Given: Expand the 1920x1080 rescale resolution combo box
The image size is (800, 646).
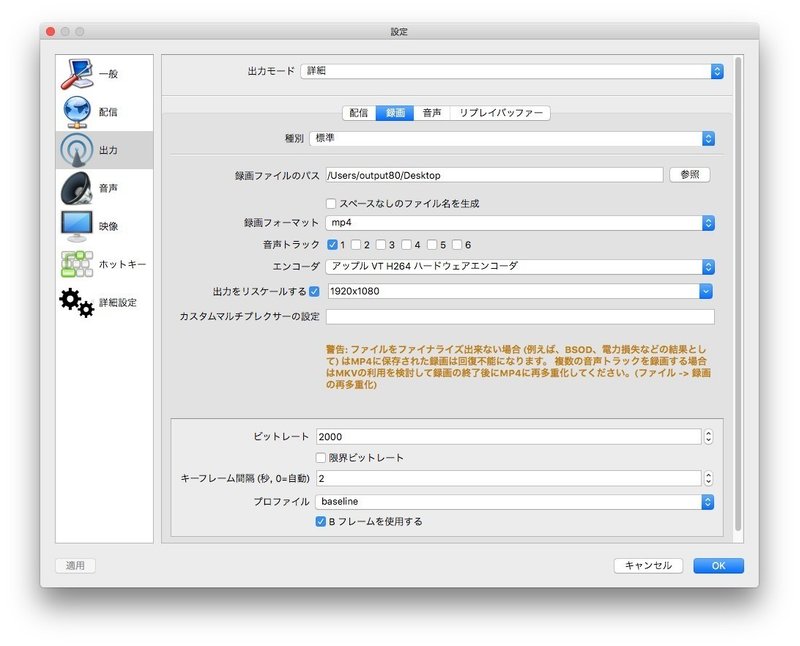Looking at the screenshot, I should tap(706, 291).
